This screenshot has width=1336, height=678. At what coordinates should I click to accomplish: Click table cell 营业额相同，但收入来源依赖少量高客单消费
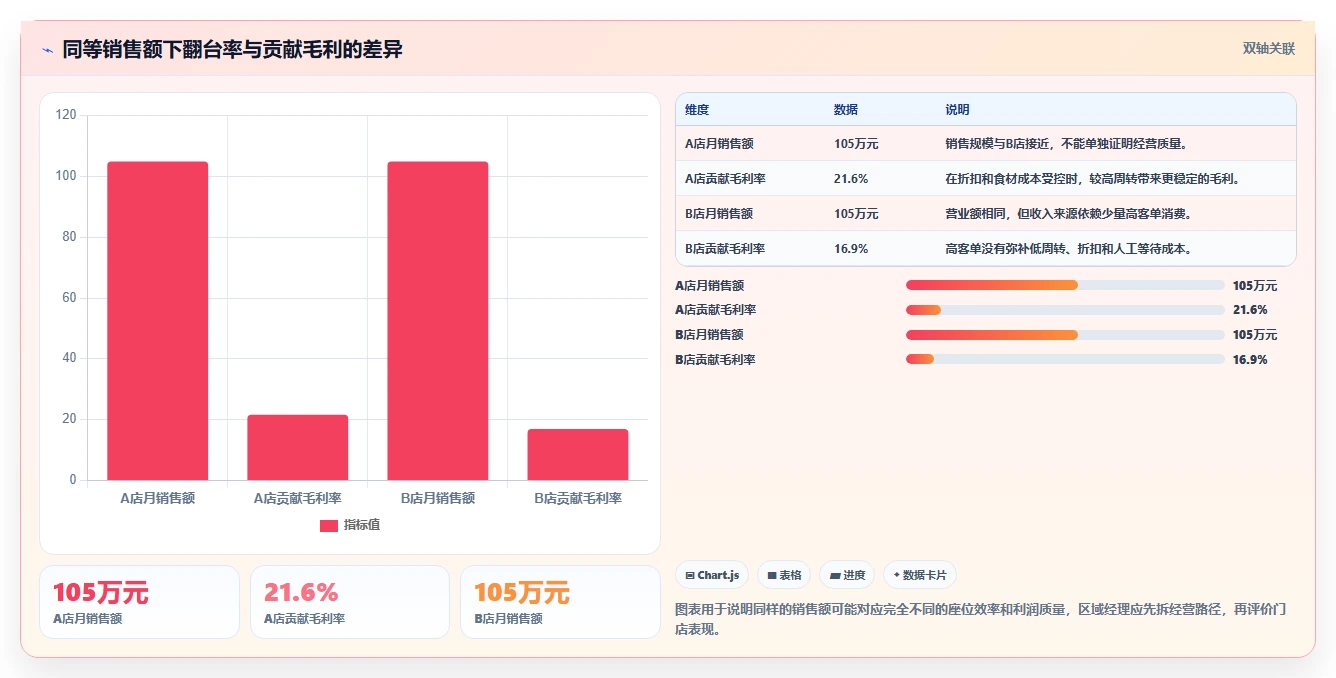(1068, 214)
